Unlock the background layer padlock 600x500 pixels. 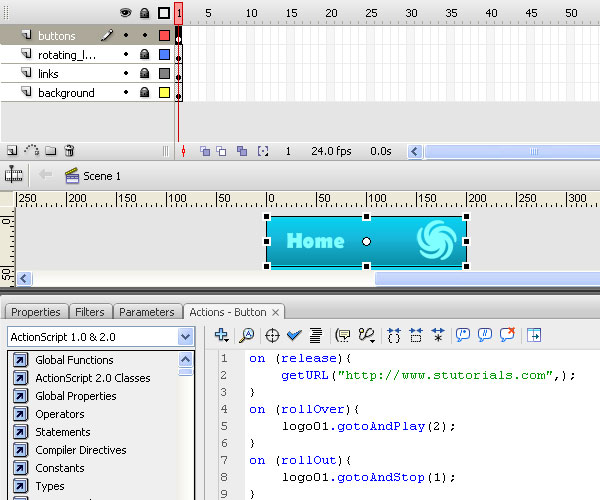click(x=144, y=92)
